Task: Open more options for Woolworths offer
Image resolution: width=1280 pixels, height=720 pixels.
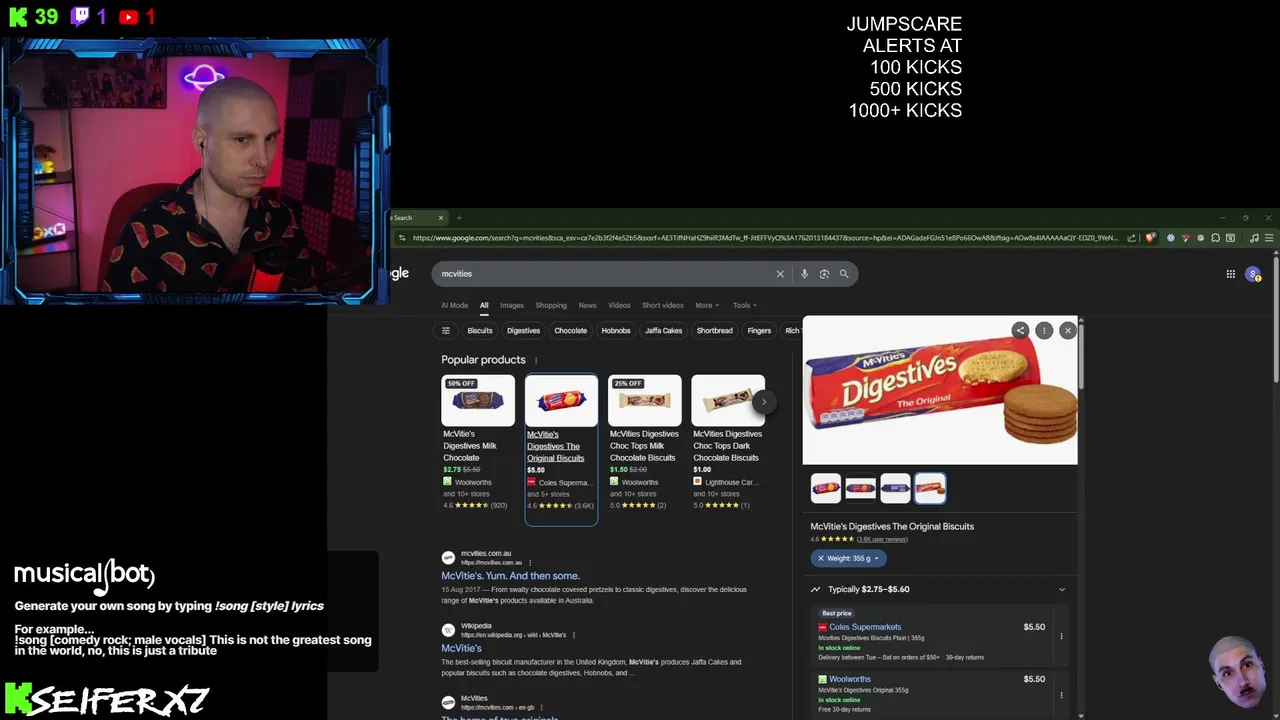Action: (x=1061, y=694)
